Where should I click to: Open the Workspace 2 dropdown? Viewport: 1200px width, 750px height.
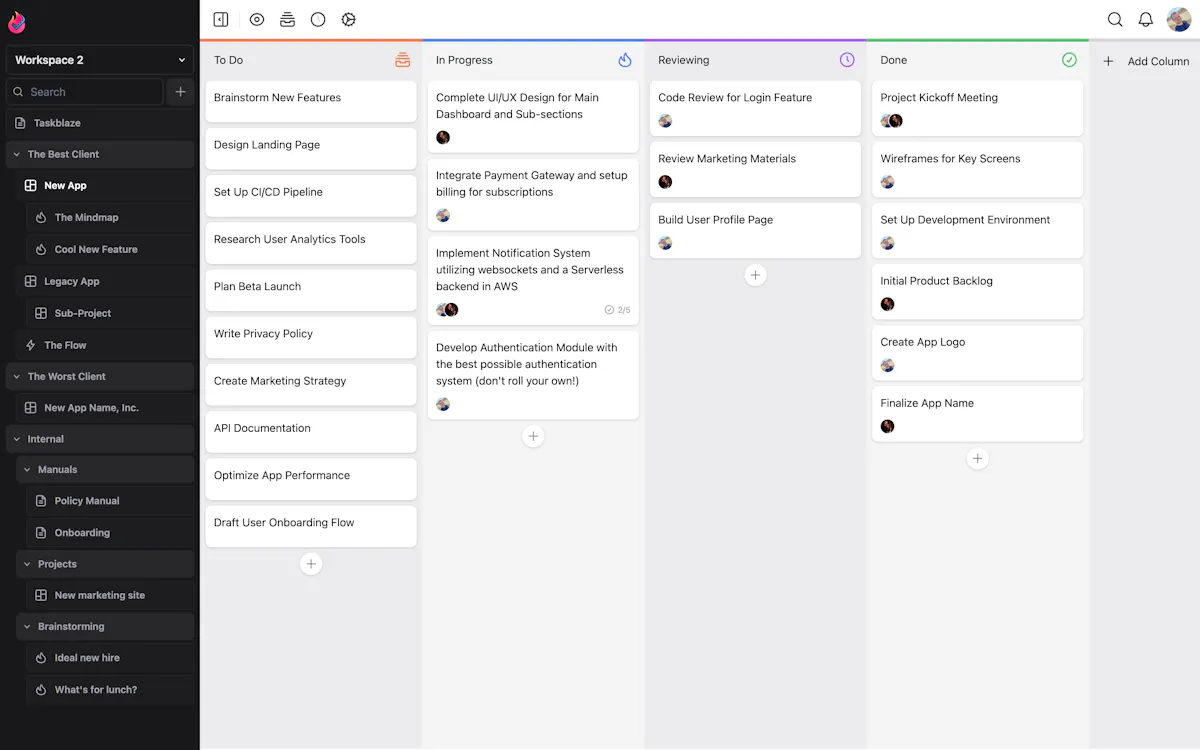click(x=100, y=60)
